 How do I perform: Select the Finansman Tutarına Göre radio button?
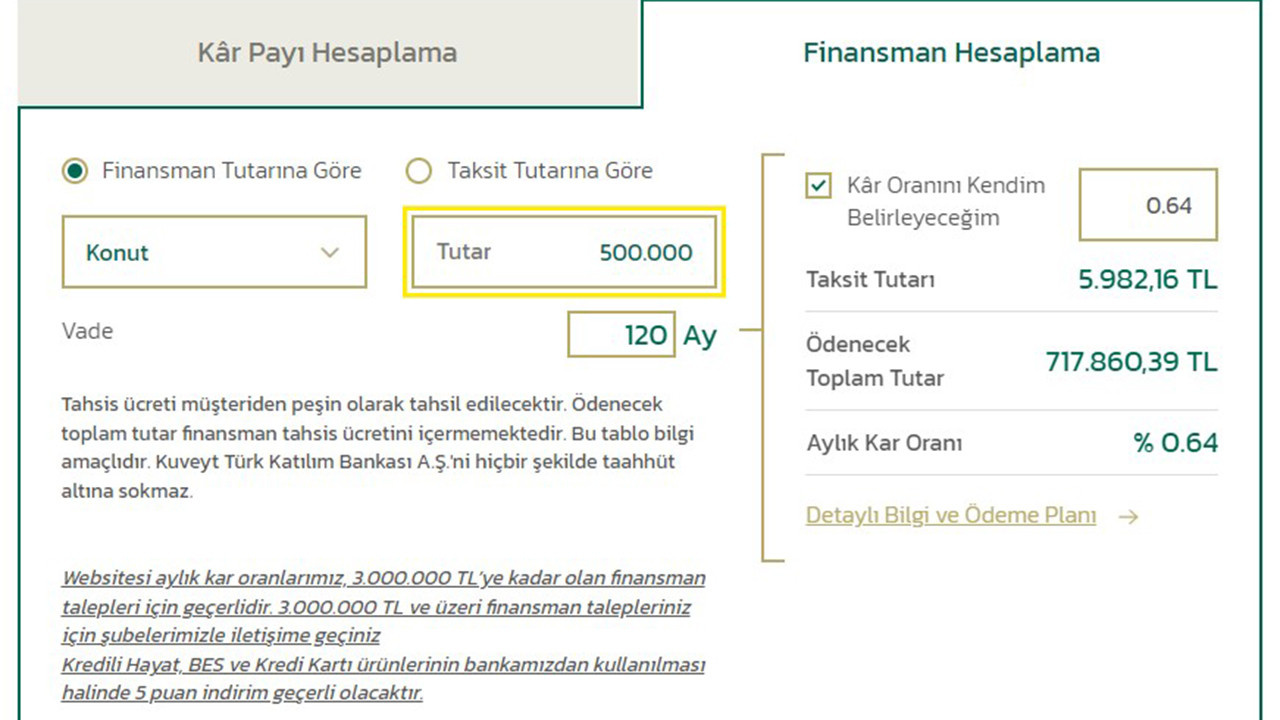tap(74, 171)
